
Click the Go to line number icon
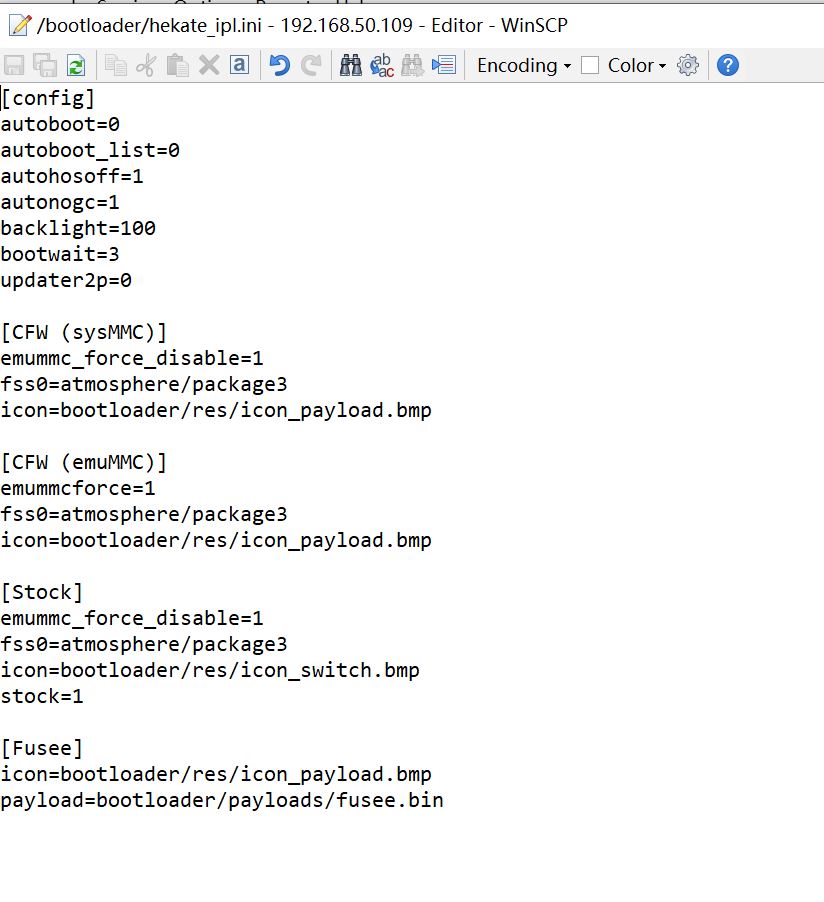tap(444, 66)
